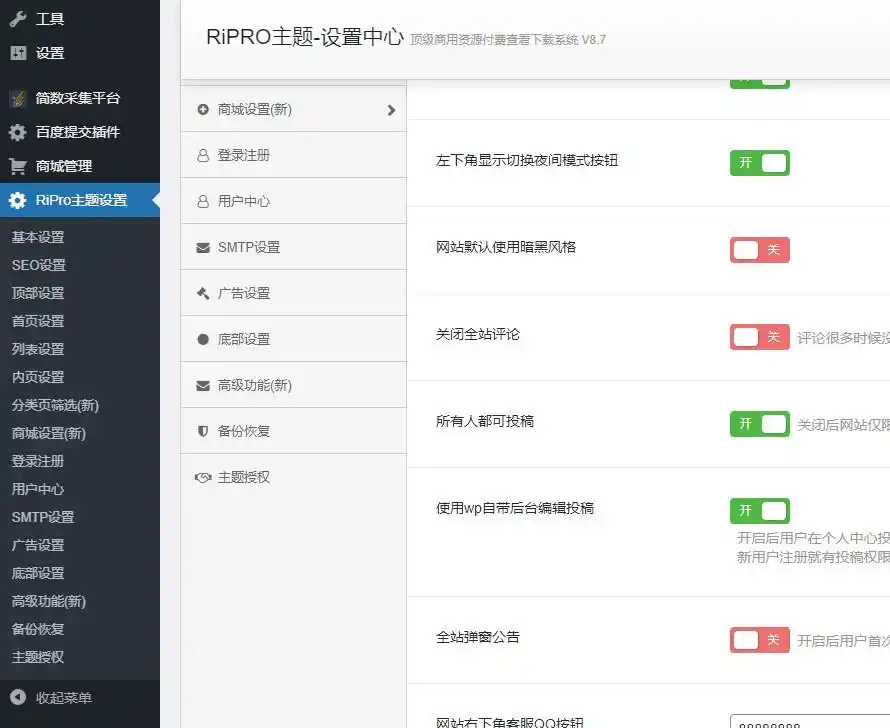The image size is (890, 728).
Task: Click the shopping cart icon for 商城管理
Action: coord(18,166)
